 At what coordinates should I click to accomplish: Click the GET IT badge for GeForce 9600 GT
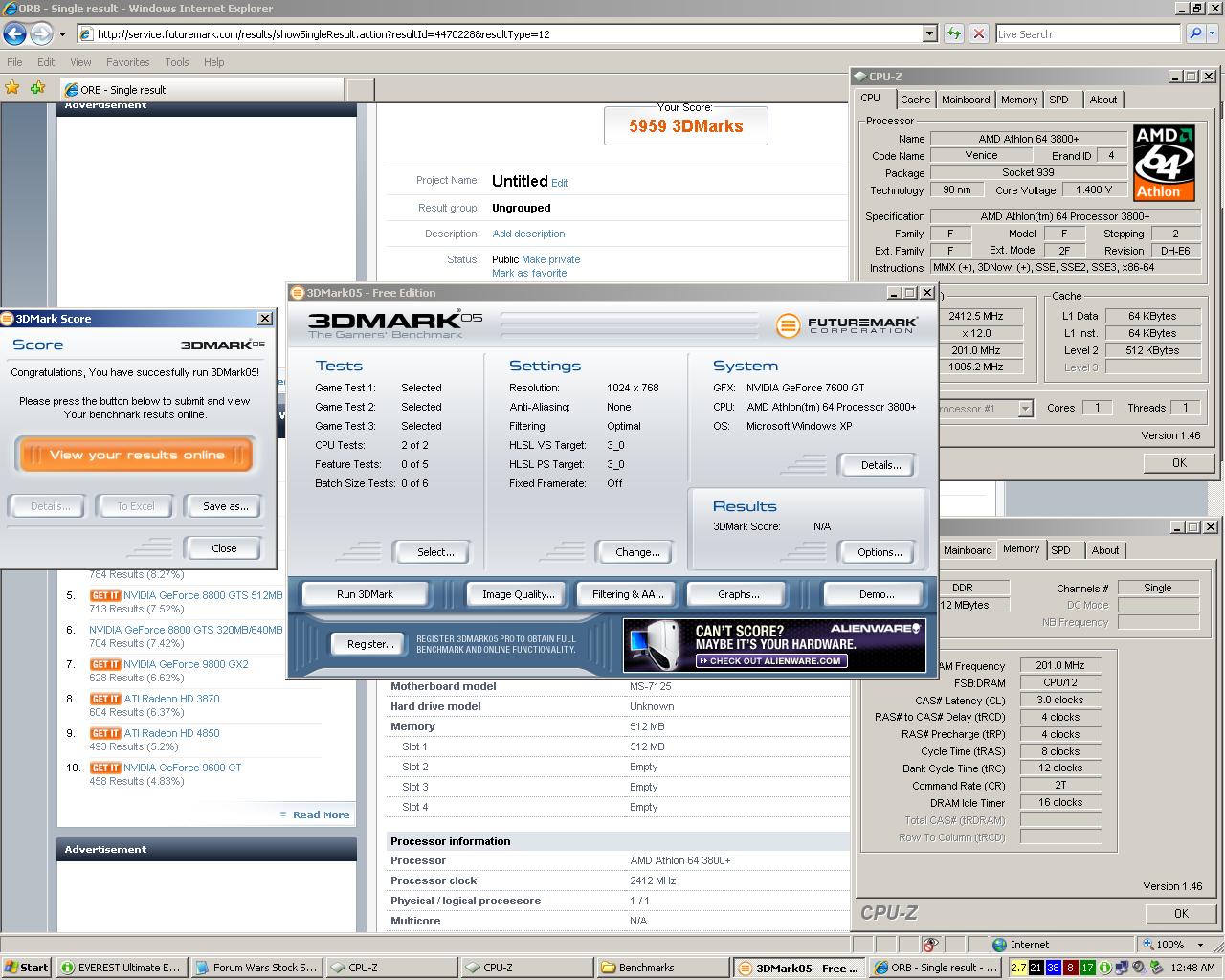pyautogui.click(x=104, y=768)
